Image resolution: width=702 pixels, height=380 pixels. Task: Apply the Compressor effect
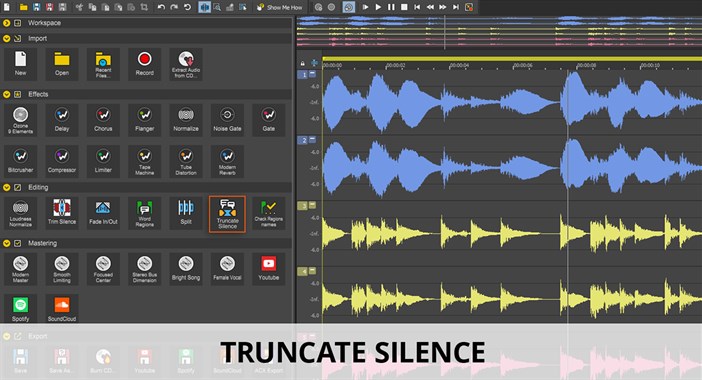click(x=62, y=161)
